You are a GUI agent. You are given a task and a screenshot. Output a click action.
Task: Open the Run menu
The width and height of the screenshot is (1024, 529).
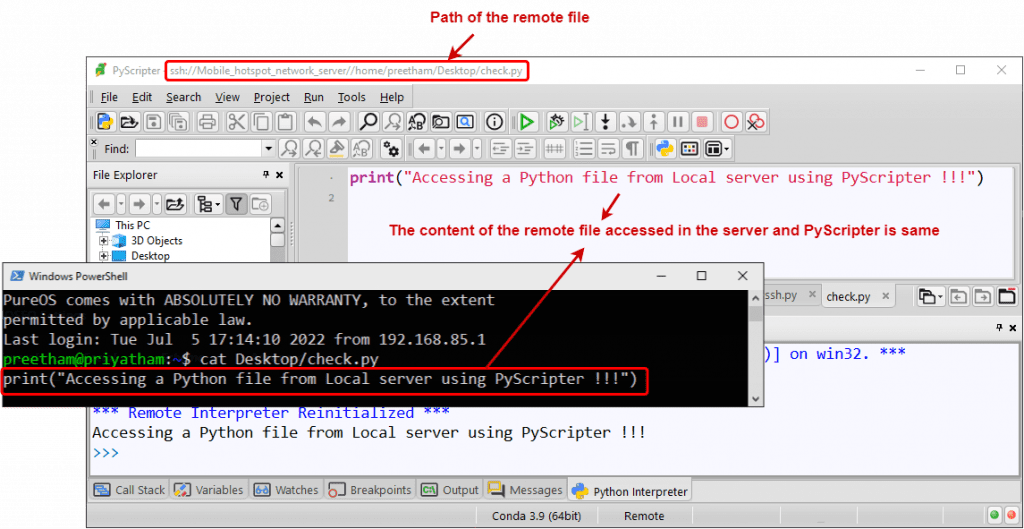(313, 97)
